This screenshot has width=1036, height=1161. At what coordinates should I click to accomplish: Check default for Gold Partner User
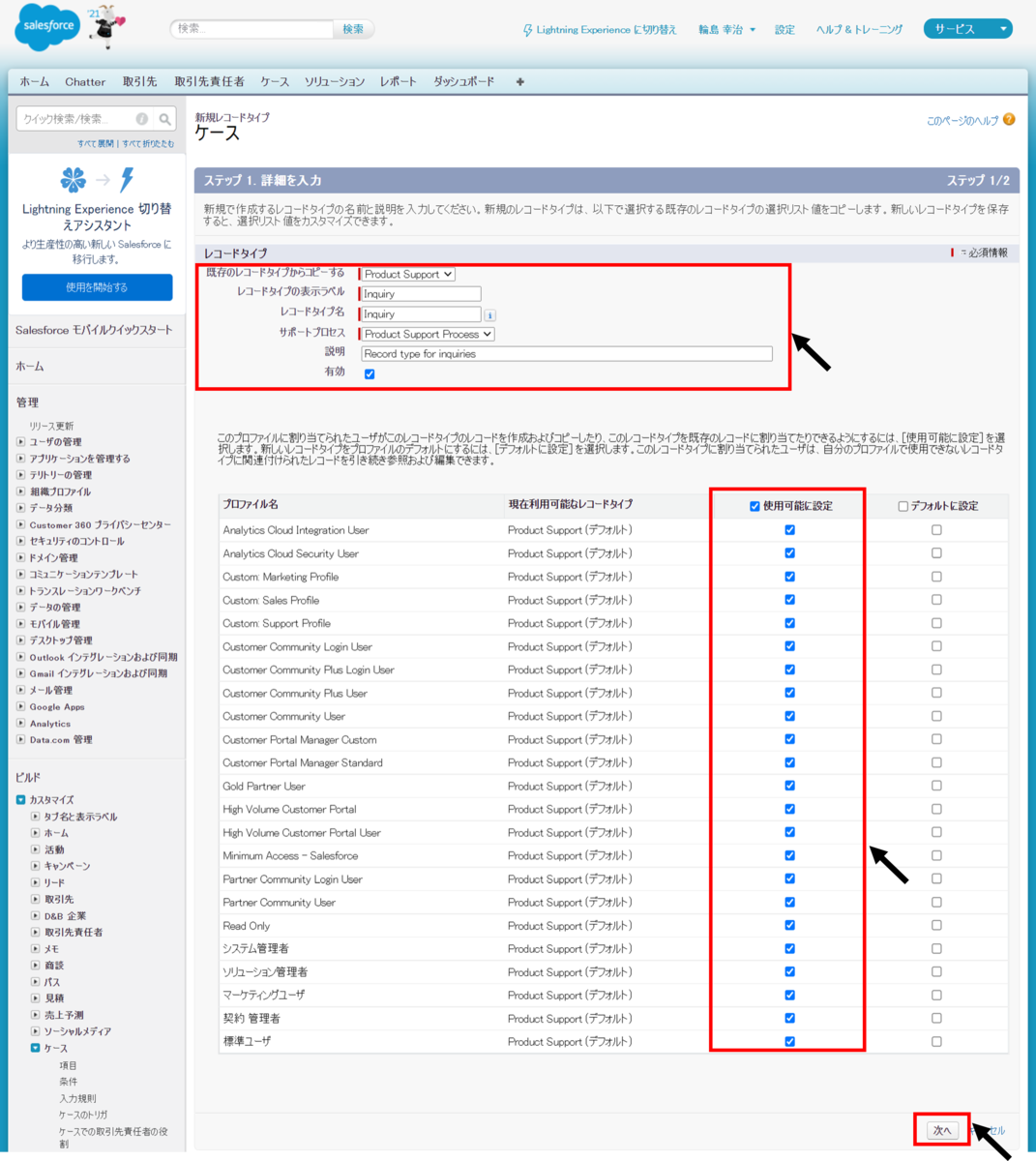coord(935,787)
